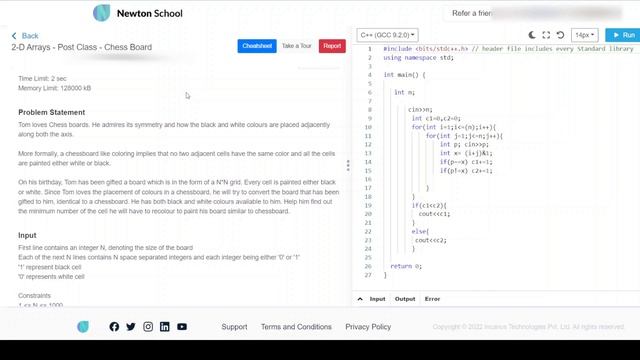Click the Newton School title text

point(150,13)
